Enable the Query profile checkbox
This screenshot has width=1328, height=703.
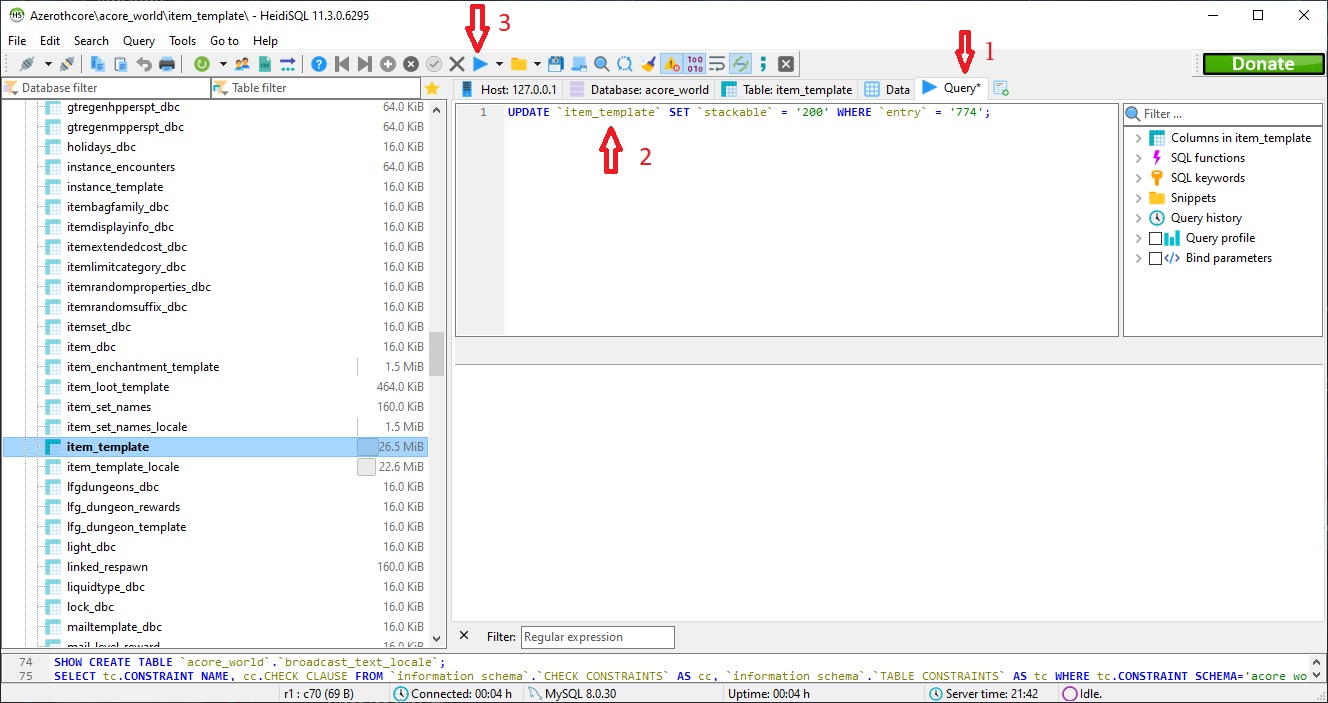[x=1156, y=238]
